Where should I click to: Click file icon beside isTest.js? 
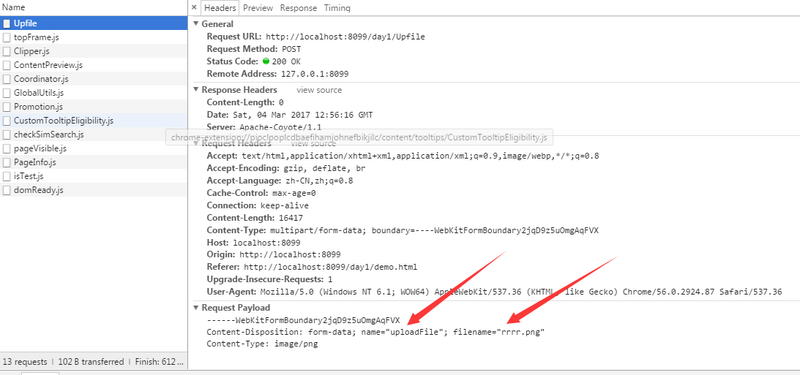click(x=7, y=176)
